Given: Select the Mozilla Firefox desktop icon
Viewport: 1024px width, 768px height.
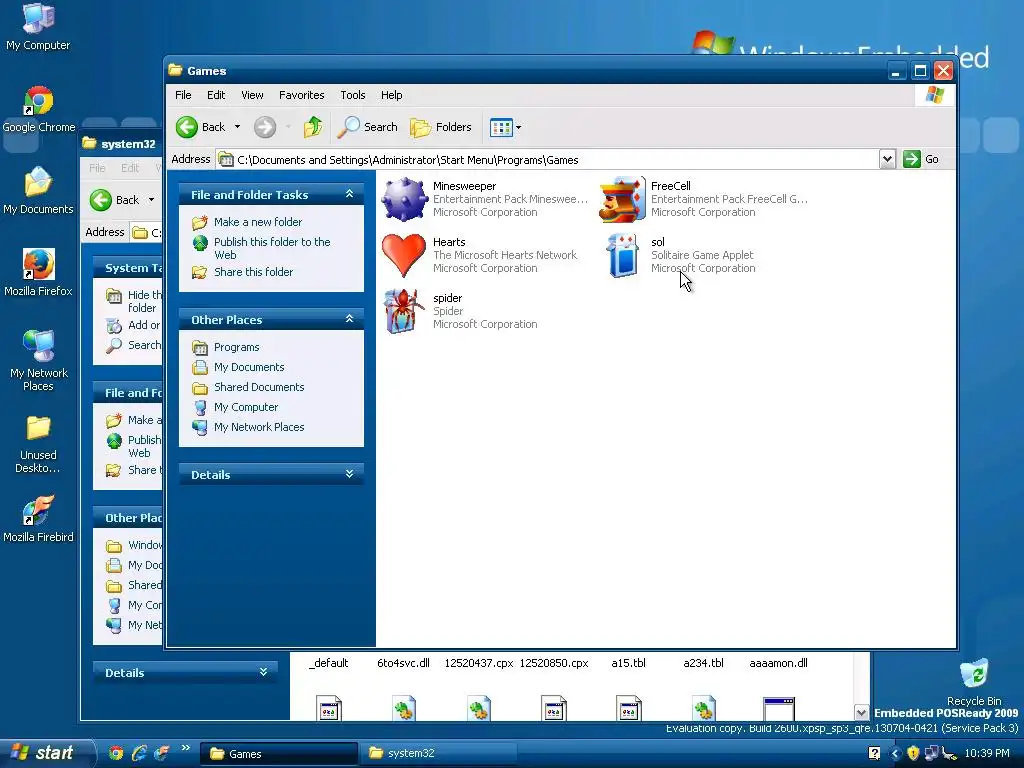Looking at the screenshot, I should (39, 273).
